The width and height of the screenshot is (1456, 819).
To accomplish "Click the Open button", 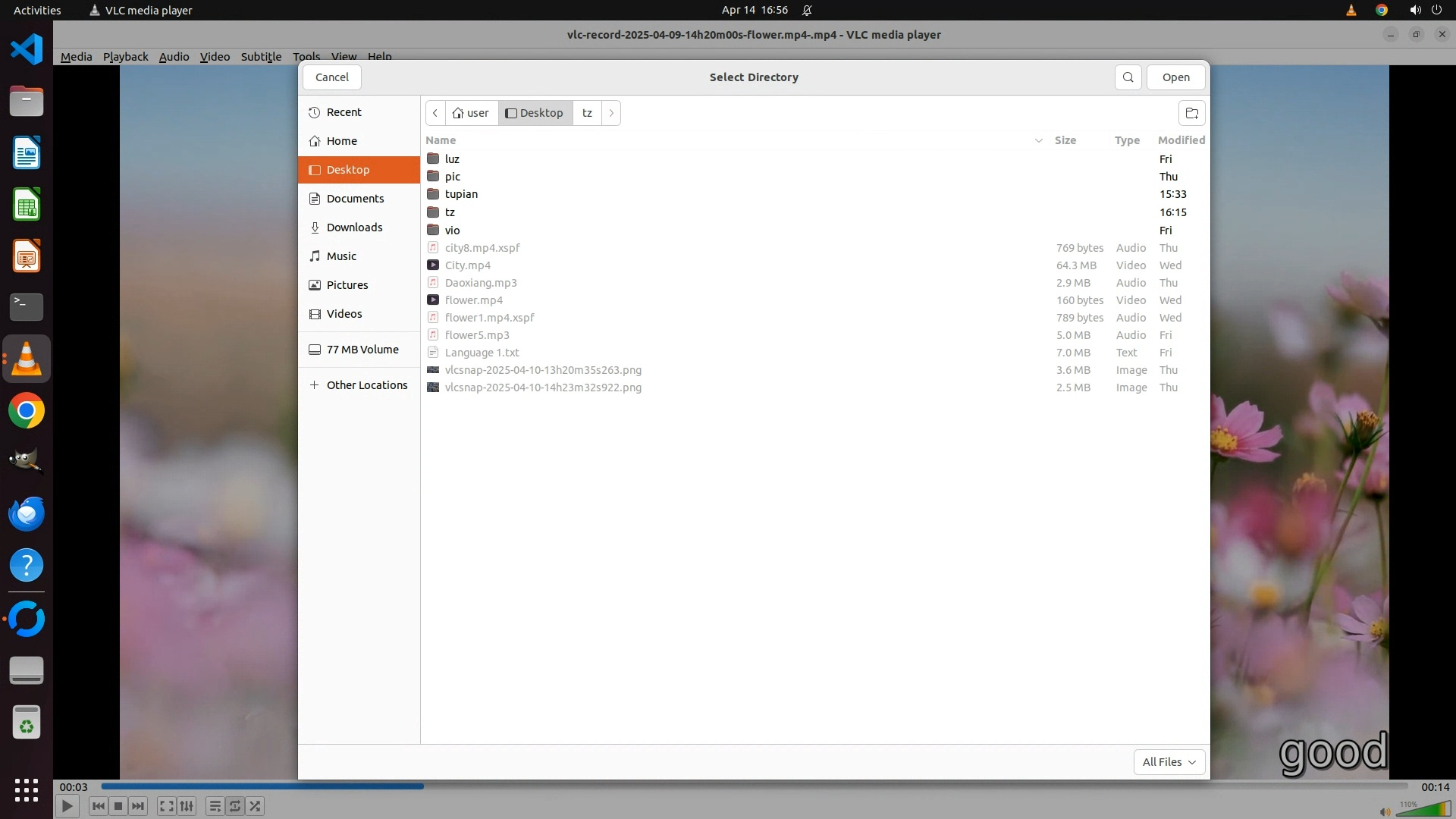I will coord(1175,77).
